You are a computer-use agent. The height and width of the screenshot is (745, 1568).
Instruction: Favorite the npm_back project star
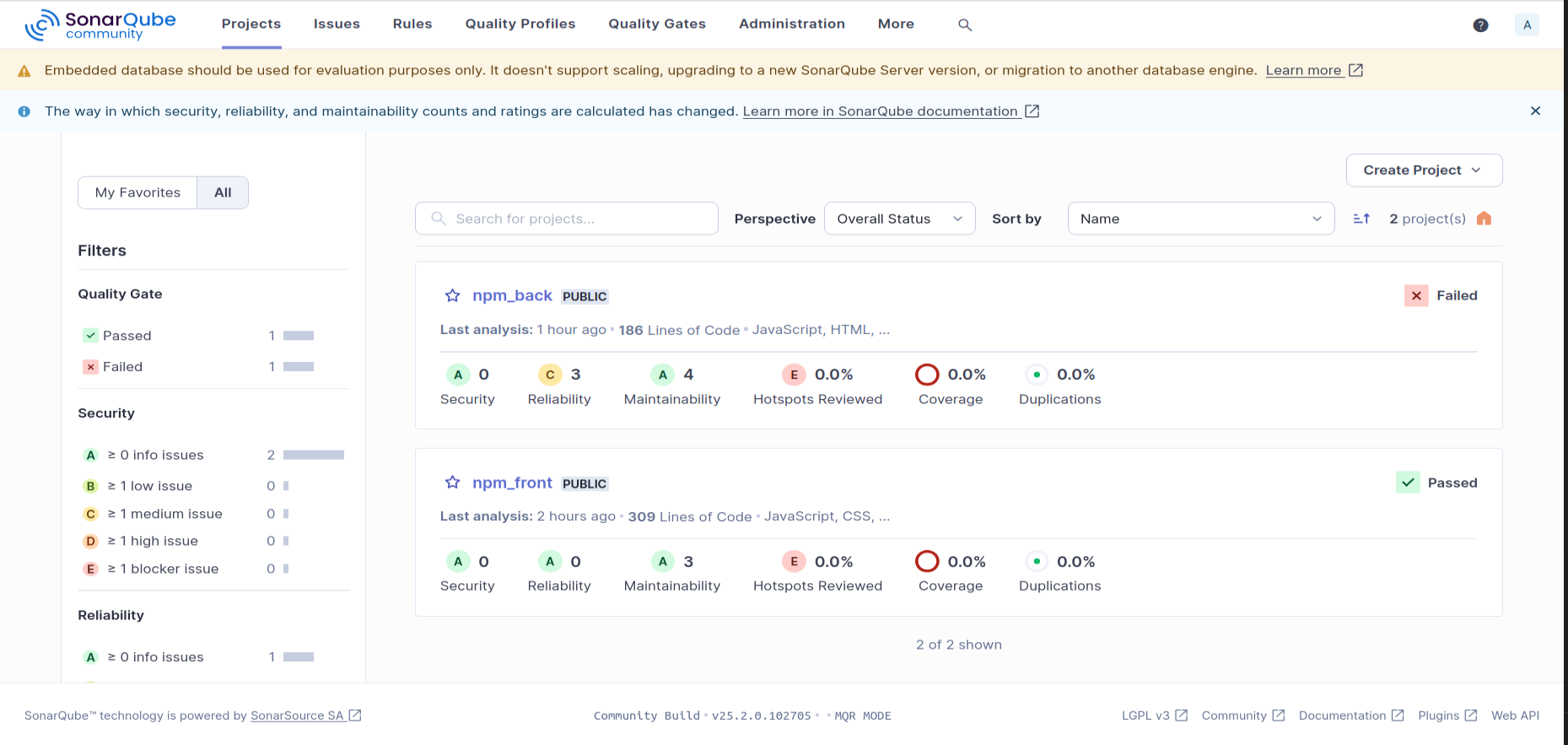pyautogui.click(x=453, y=295)
